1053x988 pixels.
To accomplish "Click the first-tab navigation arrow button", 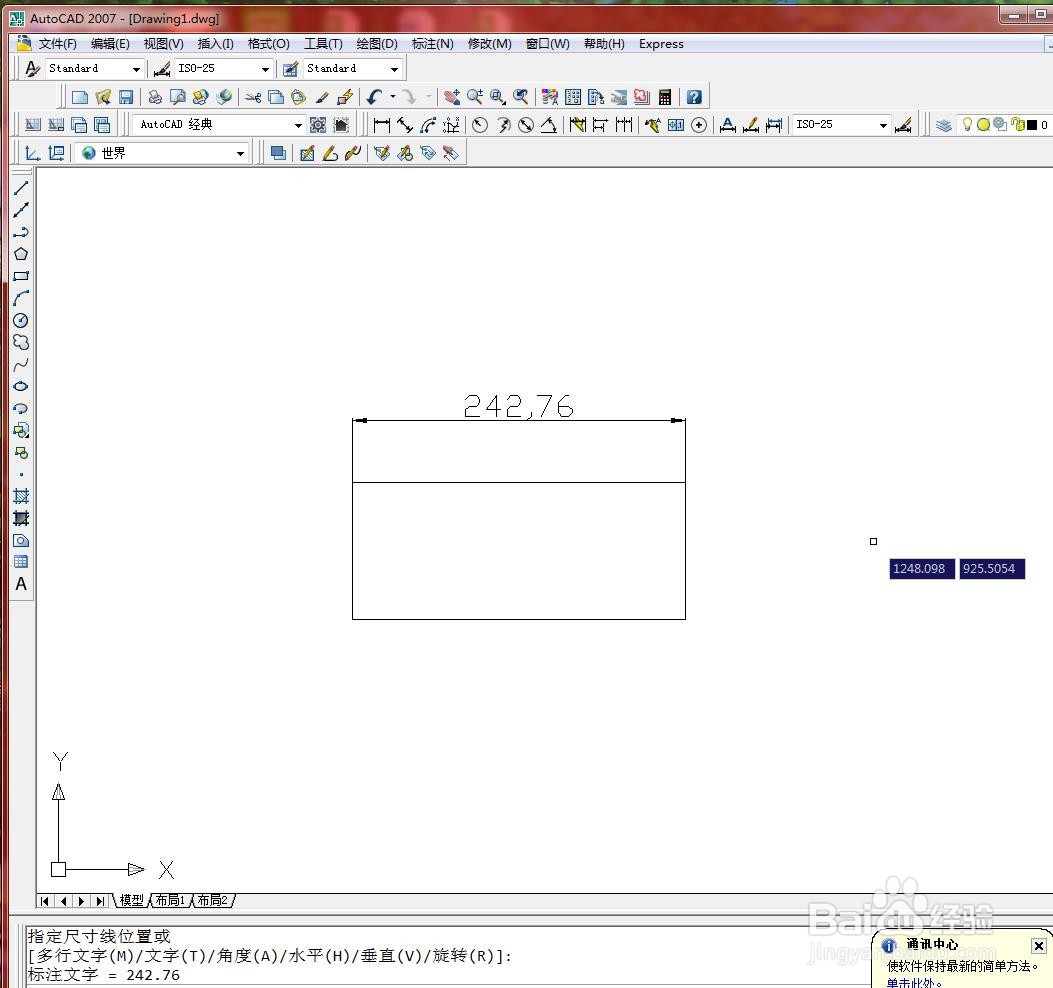I will (x=45, y=901).
